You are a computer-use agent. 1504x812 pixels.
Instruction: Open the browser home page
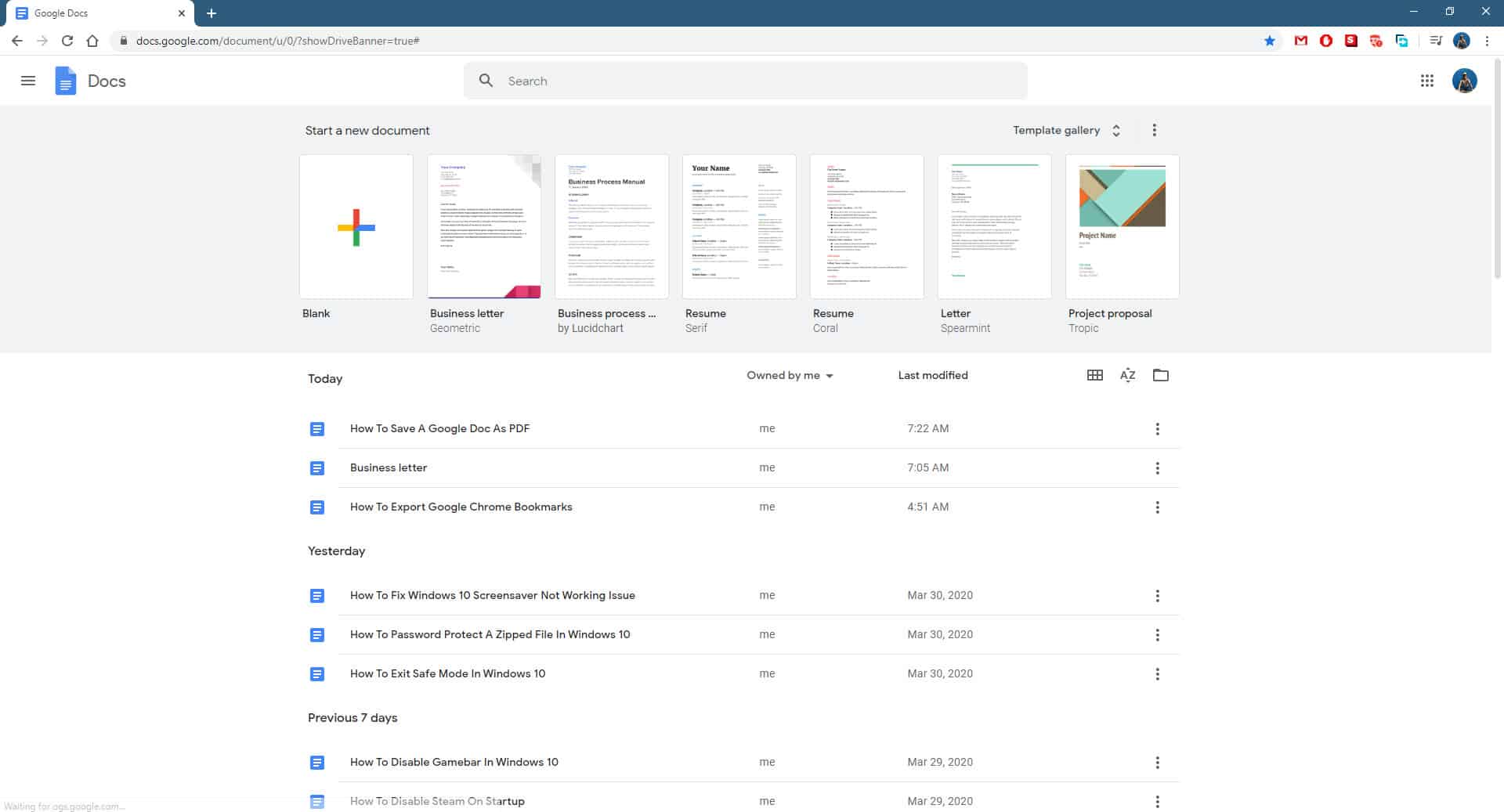[92, 41]
